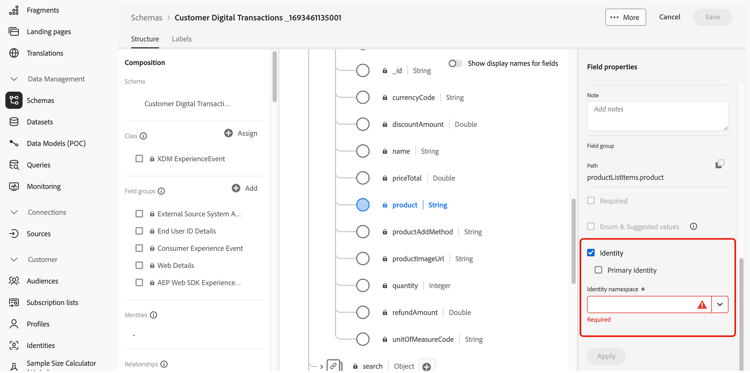Expand the search object tree node
Viewport: 750px width, 373px height.
tap(321, 367)
